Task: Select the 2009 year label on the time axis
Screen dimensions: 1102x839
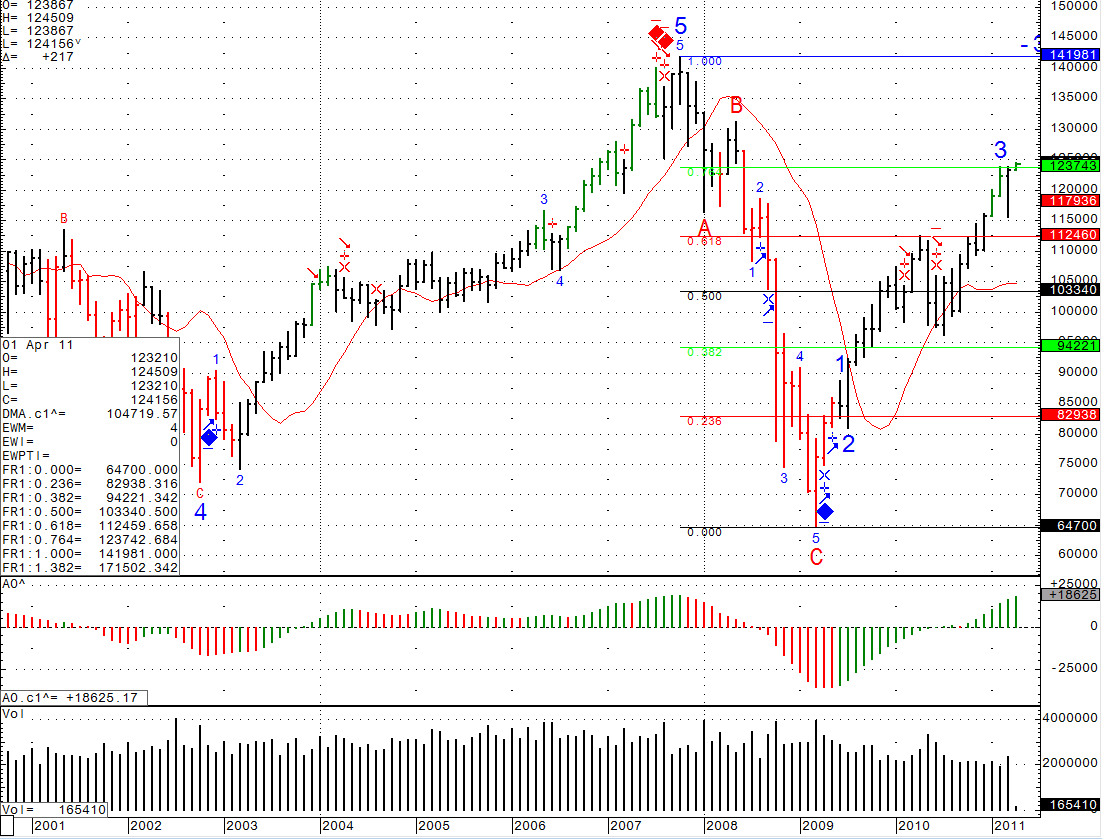Action: point(817,827)
